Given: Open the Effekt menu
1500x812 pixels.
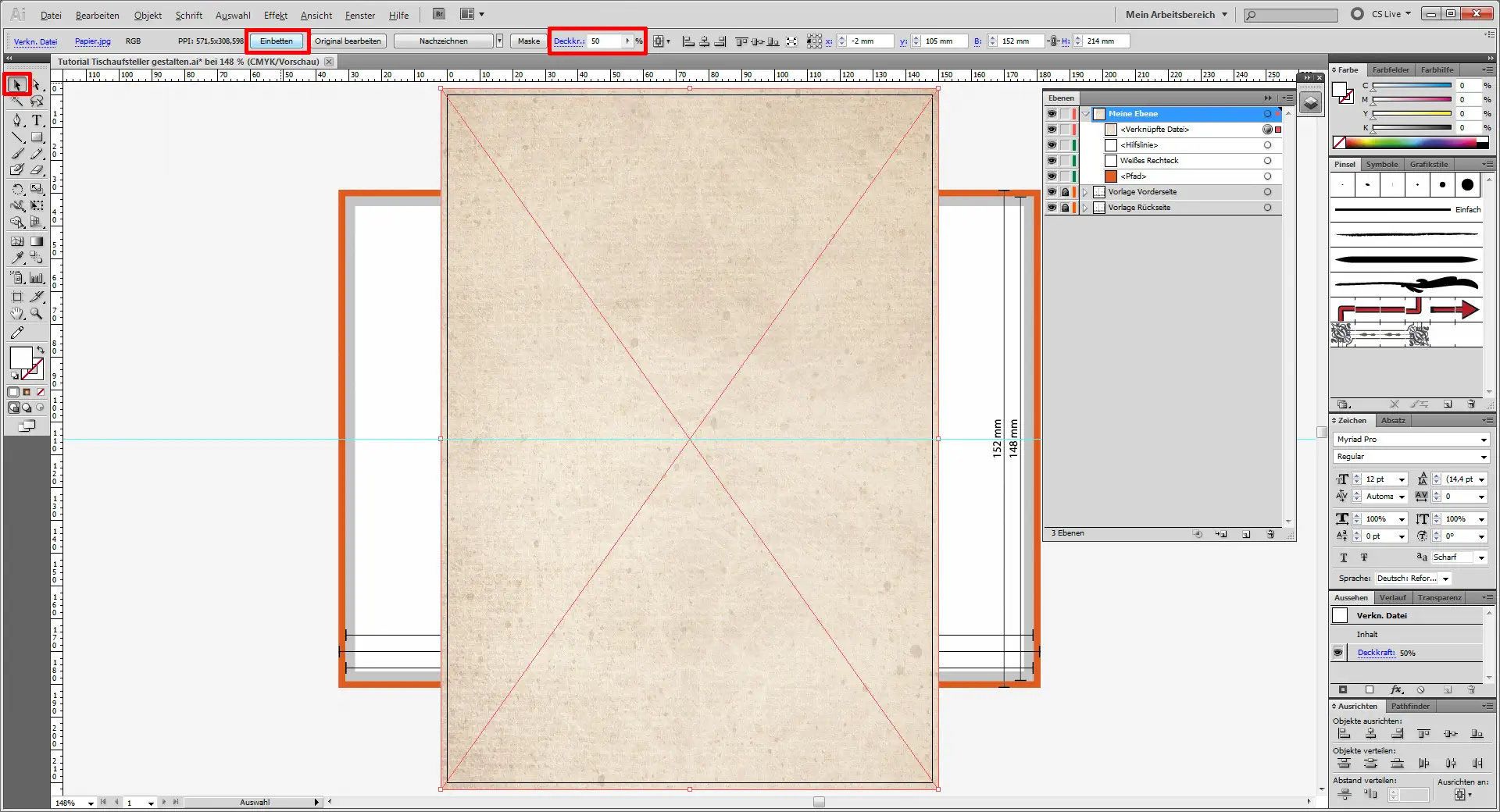Looking at the screenshot, I should pyautogui.click(x=275, y=15).
